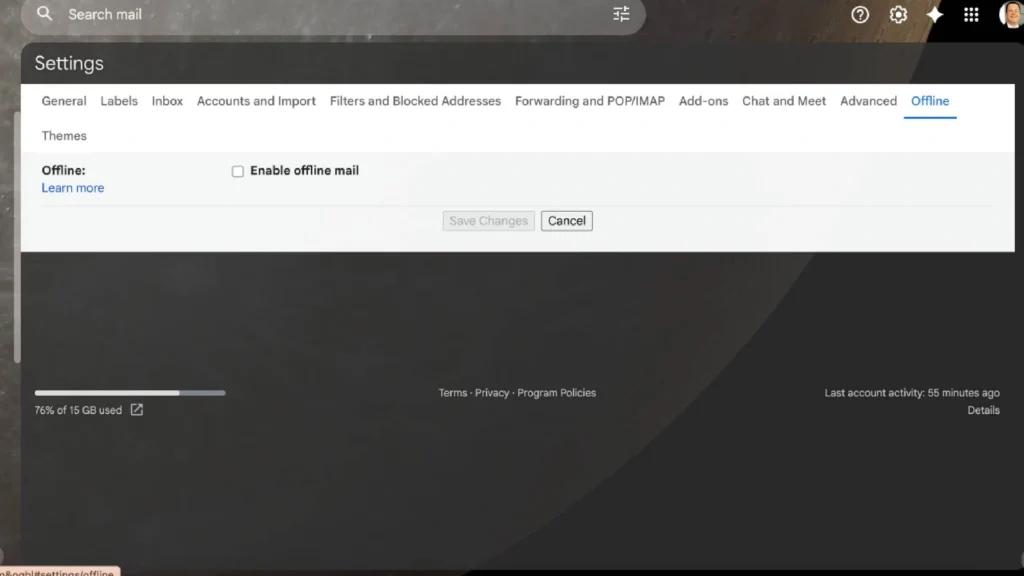Click the storage usage progress bar
Image resolution: width=1024 pixels, height=576 pixels.
point(130,393)
